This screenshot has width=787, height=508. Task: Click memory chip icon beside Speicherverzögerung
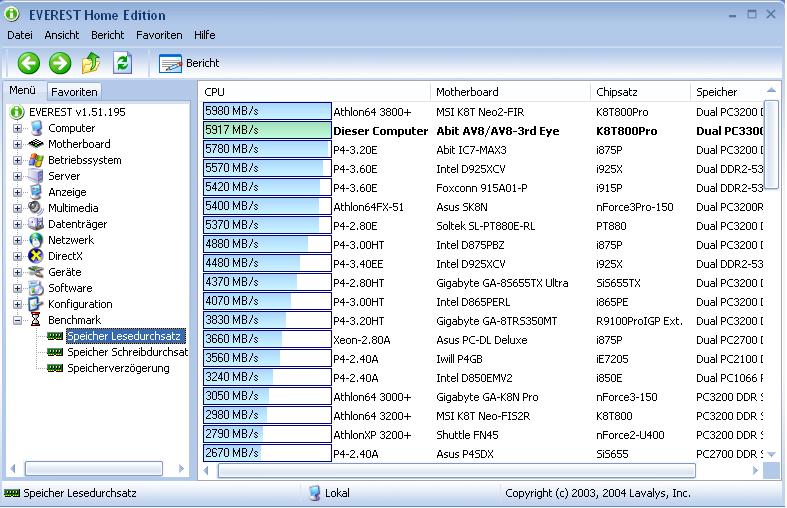(x=55, y=368)
